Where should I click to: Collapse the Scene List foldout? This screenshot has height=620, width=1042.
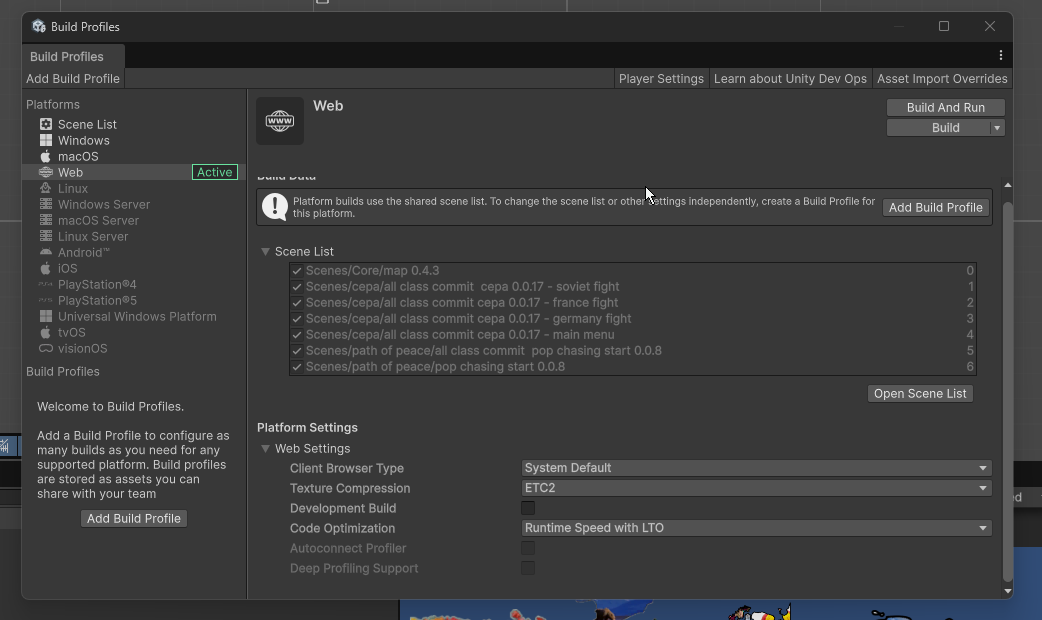click(265, 251)
